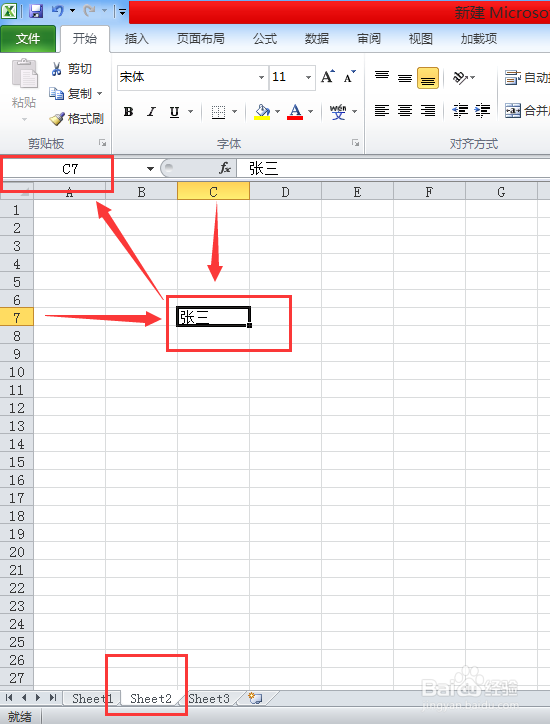Toggle Underline formatting
The width and height of the screenshot is (550, 724).
point(174,112)
